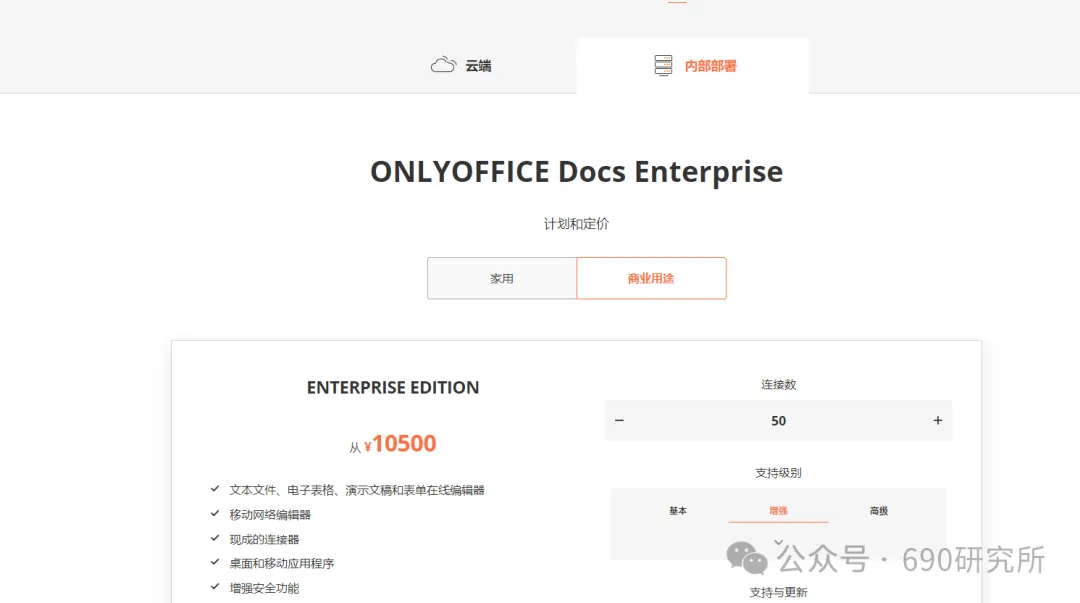The height and width of the screenshot is (603, 1080).
Task: Click the connection number field showing 50
Action: pyautogui.click(x=778, y=420)
